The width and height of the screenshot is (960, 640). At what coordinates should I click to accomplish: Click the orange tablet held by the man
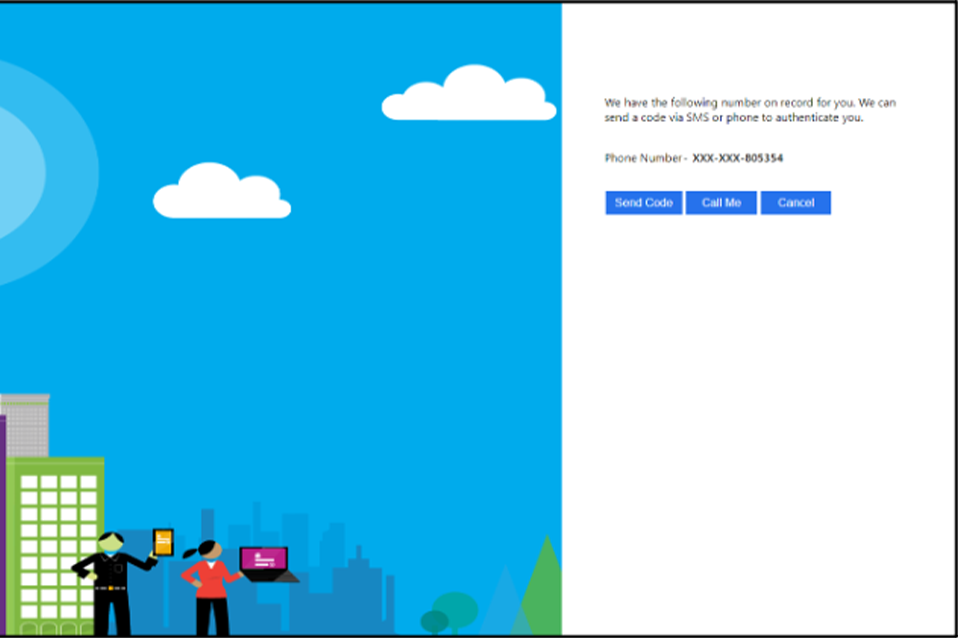[x=163, y=542]
